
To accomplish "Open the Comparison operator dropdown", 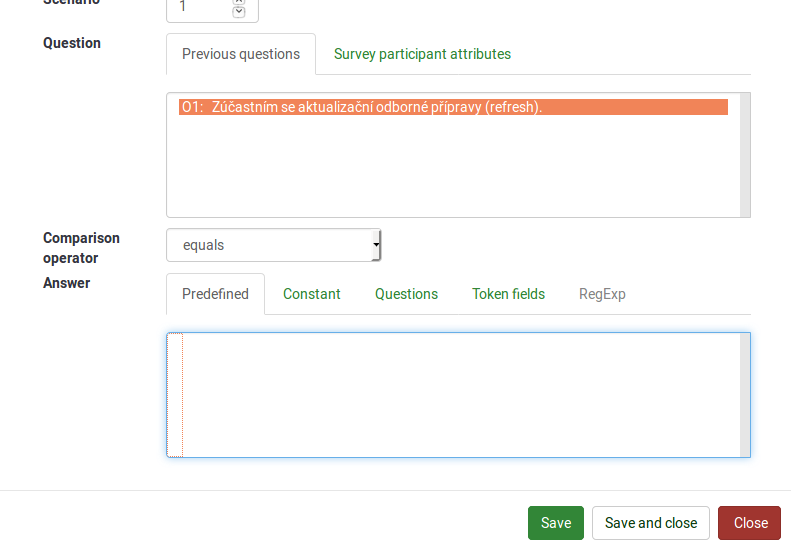I will pyautogui.click(x=273, y=245).
